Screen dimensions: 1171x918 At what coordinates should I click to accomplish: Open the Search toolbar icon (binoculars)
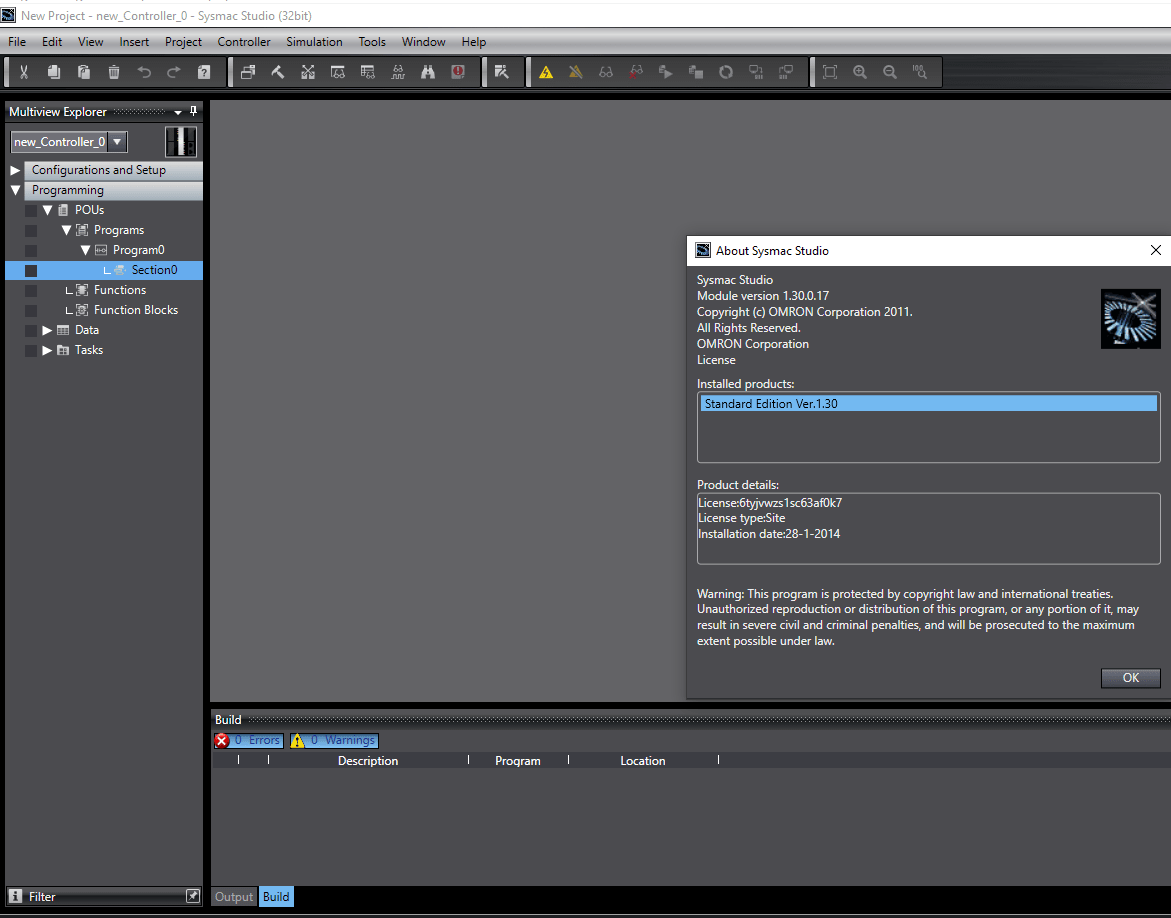[427, 71]
